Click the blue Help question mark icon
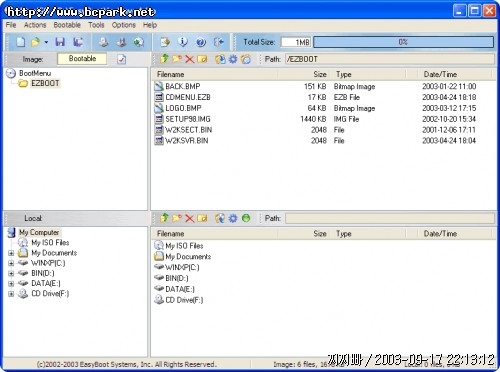Image resolution: width=500 pixels, height=372 pixels. tap(201, 42)
